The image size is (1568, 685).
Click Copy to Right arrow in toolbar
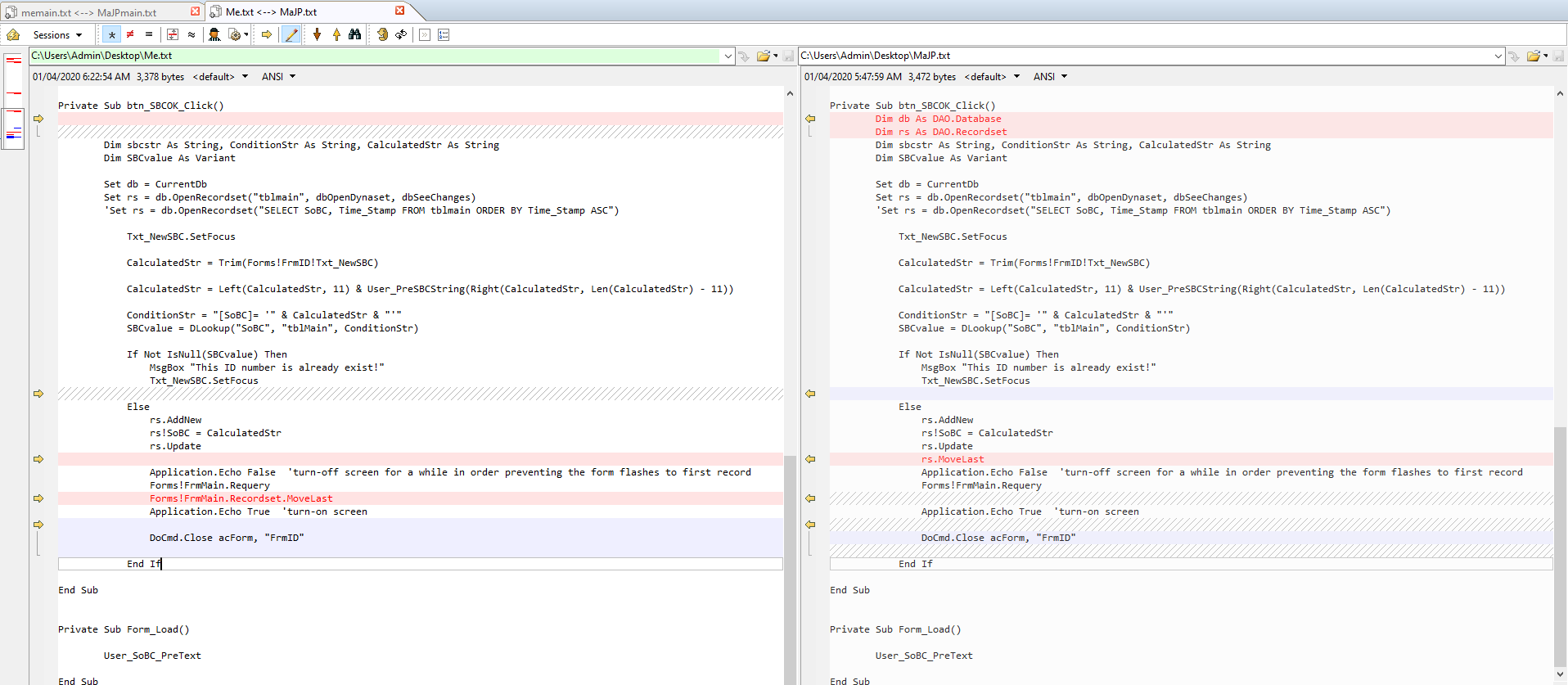click(x=267, y=34)
